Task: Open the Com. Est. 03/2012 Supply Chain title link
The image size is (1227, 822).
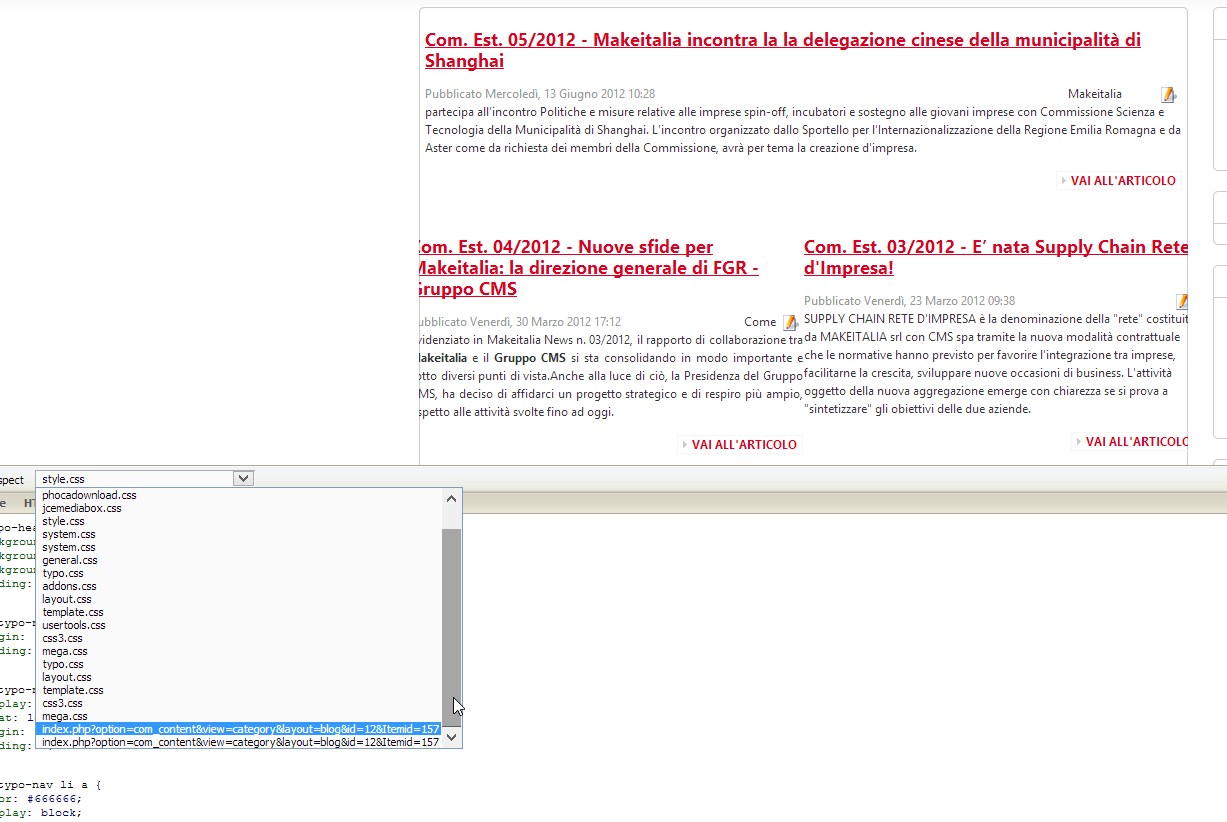Action: [996, 257]
